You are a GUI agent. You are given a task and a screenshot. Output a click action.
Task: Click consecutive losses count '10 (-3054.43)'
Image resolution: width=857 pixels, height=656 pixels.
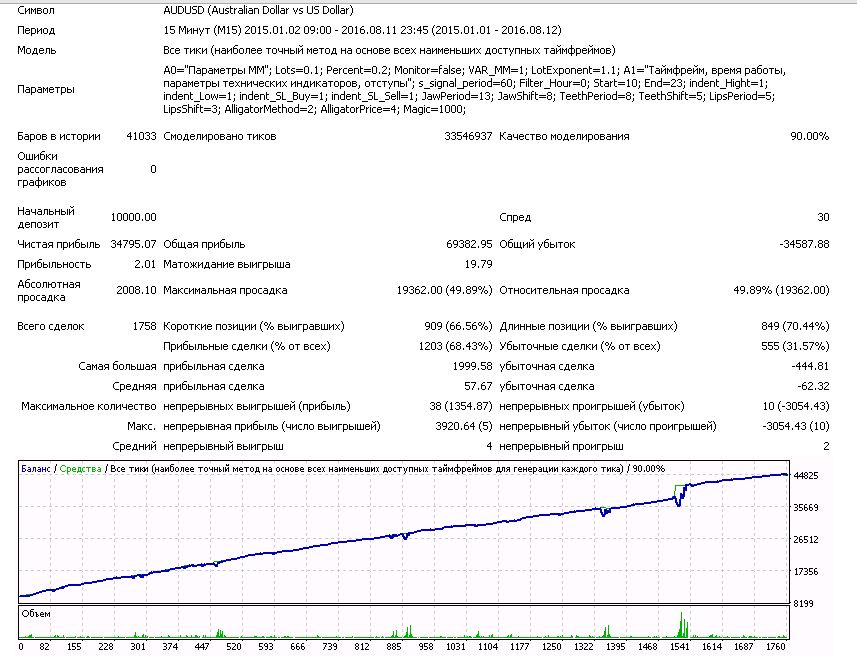point(796,406)
